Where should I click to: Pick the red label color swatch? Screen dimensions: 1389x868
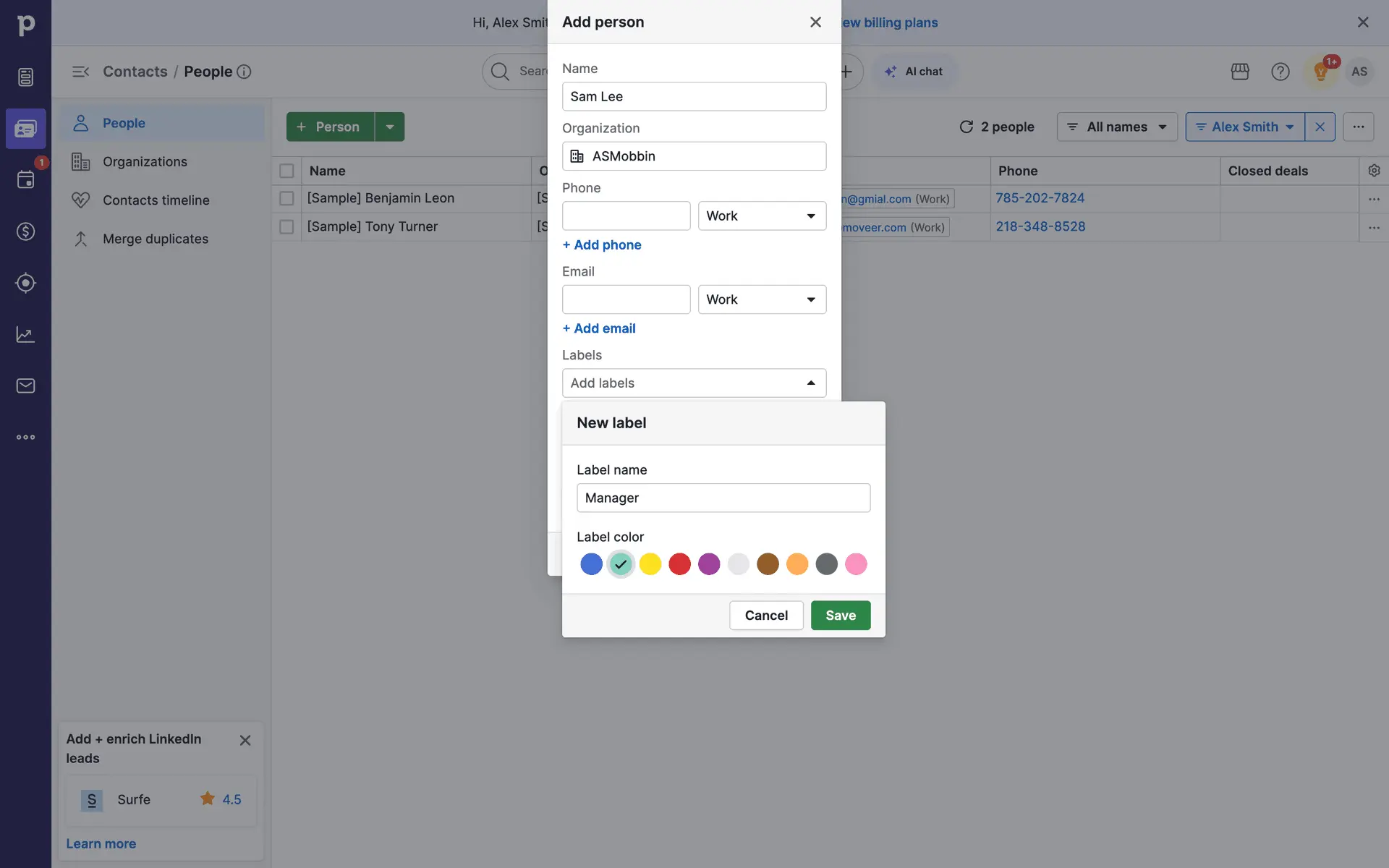tap(679, 564)
